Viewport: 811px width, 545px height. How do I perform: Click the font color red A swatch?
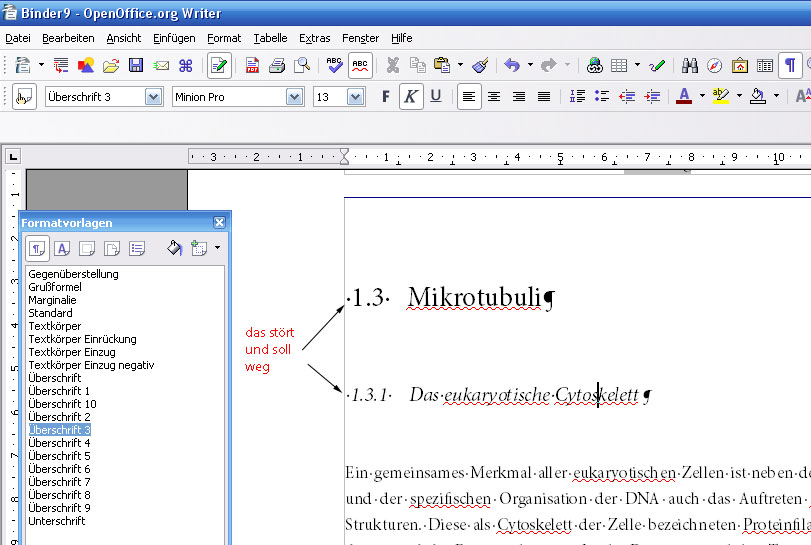coord(684,97)
